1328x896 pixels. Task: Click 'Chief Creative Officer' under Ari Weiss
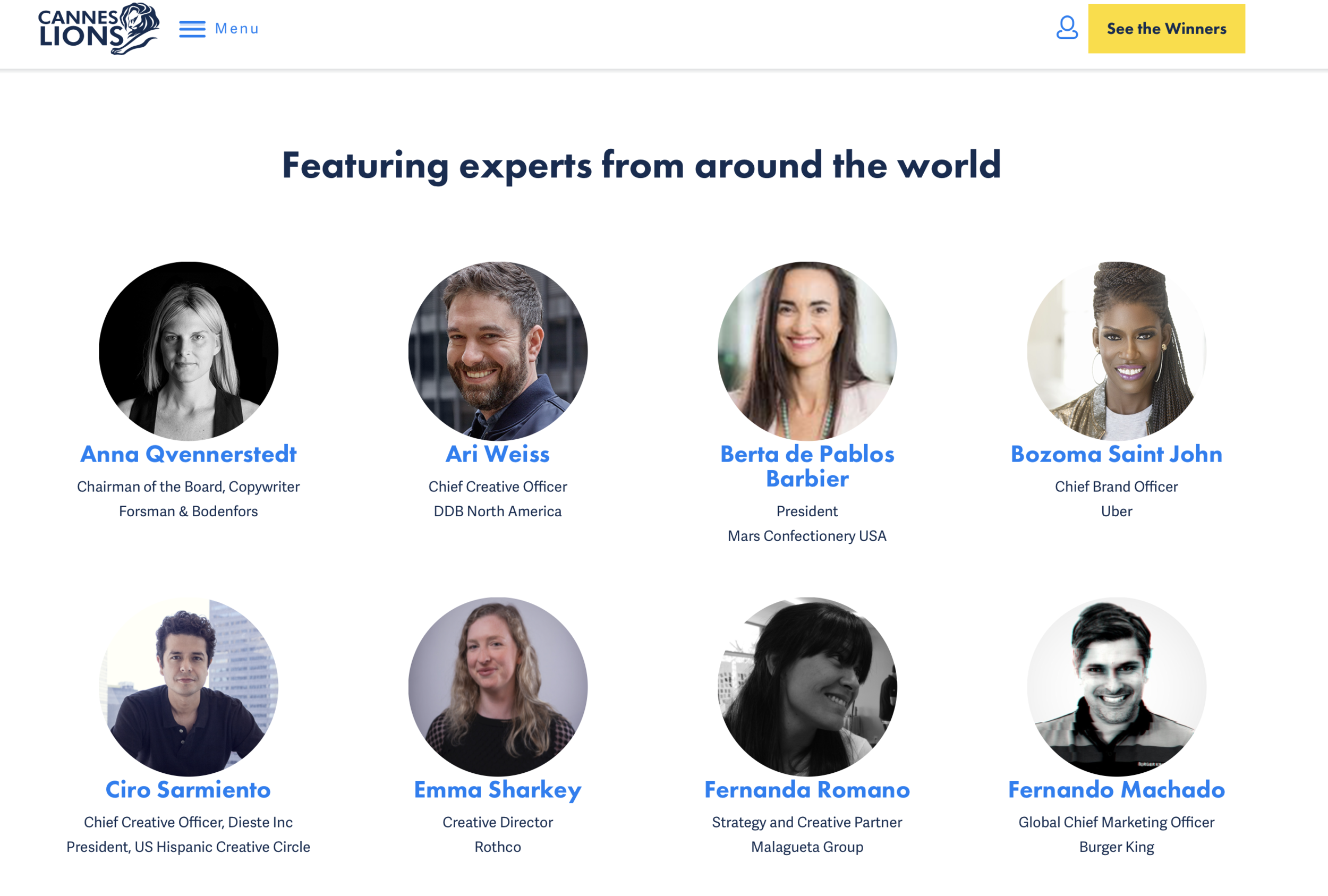498,487
